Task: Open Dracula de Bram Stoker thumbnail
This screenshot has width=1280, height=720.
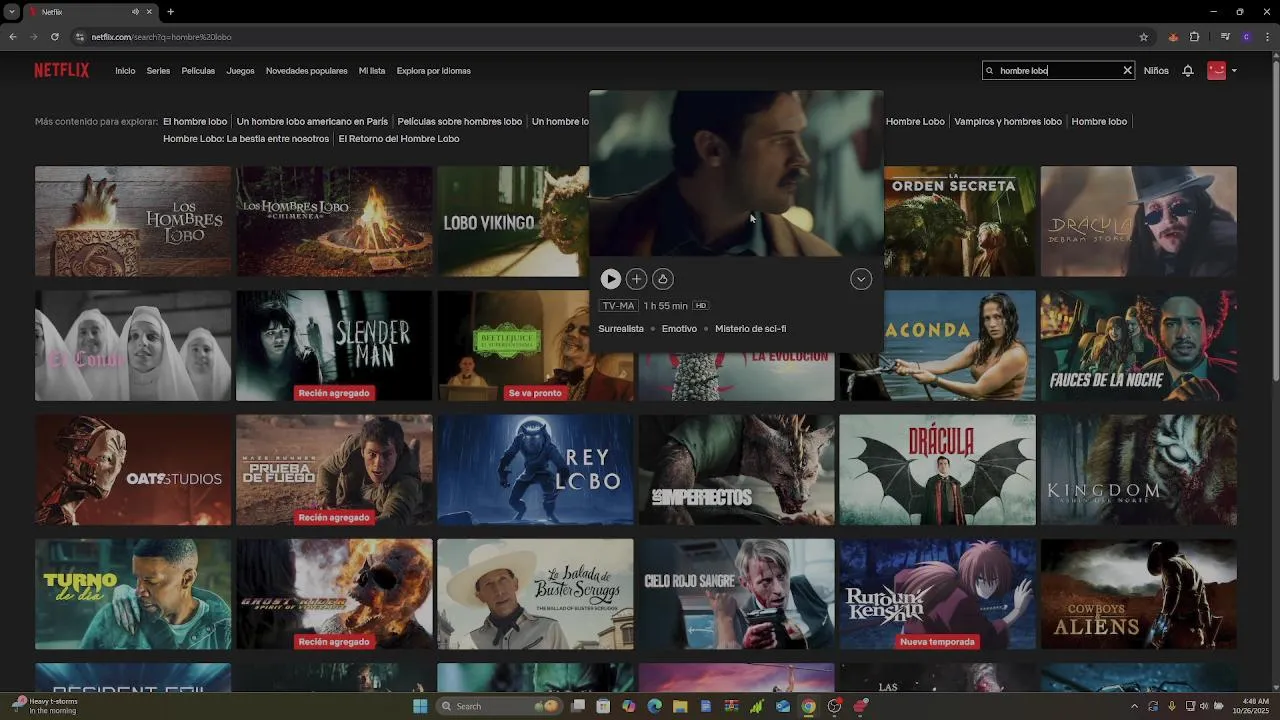Action: pyautogui.click(x=1138, y=221)
